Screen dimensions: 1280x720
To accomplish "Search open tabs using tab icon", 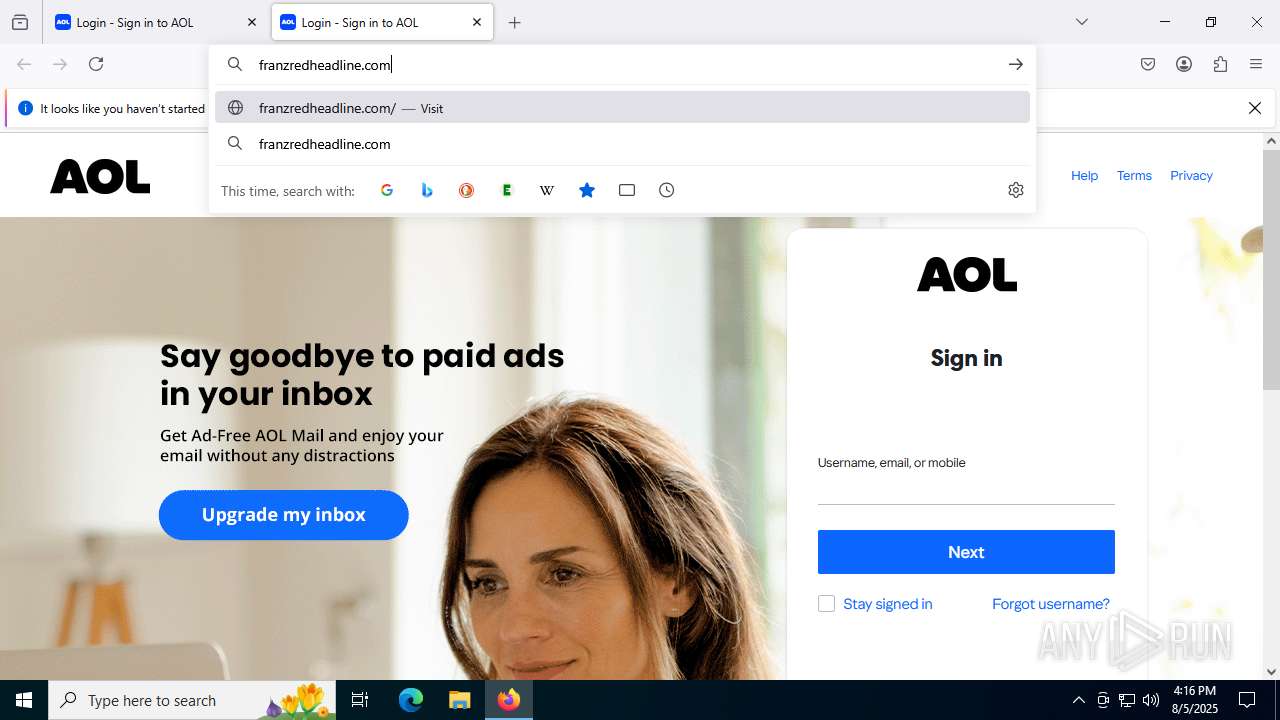I will pos(627,190).
